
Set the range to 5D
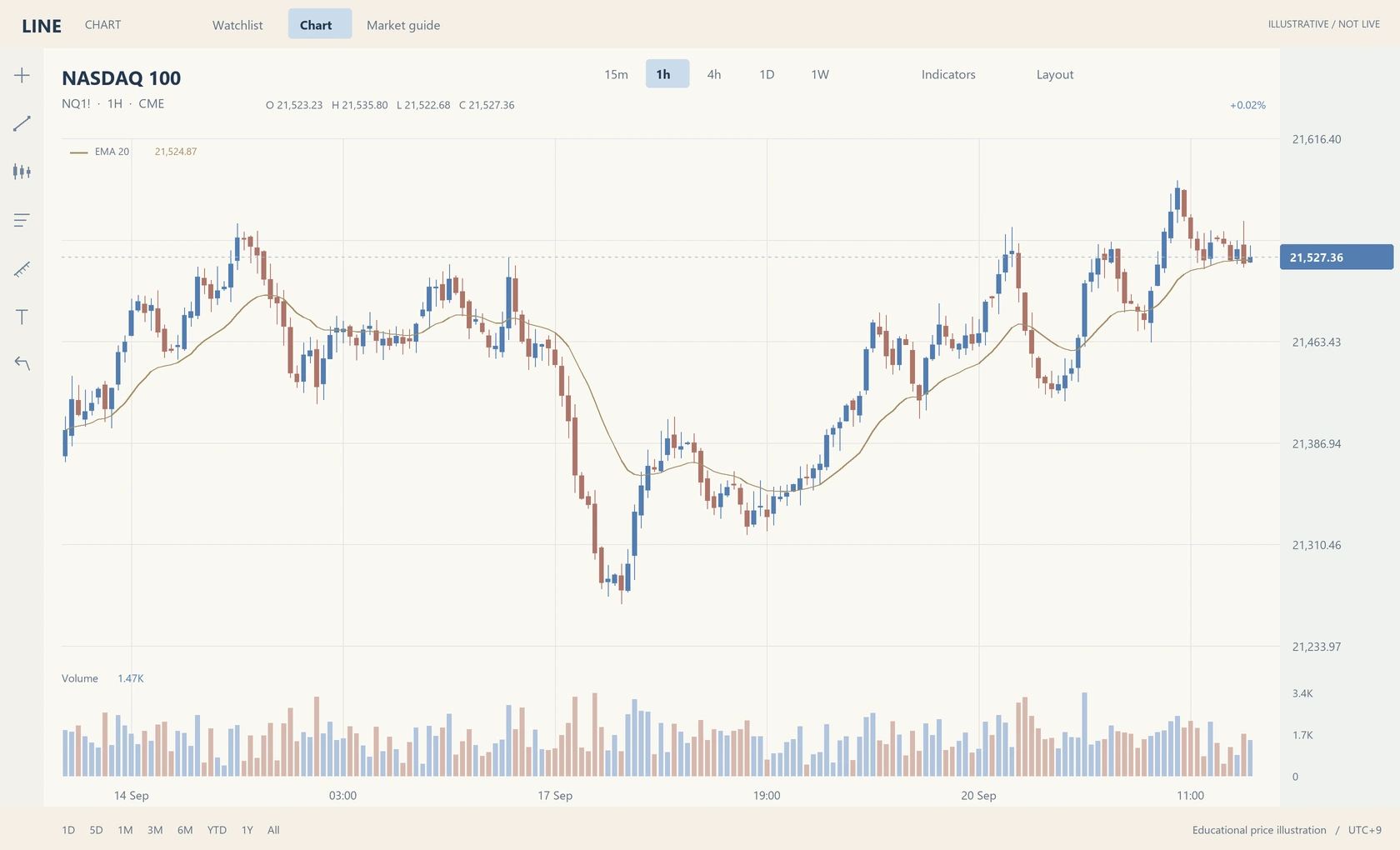coord(96,830)
